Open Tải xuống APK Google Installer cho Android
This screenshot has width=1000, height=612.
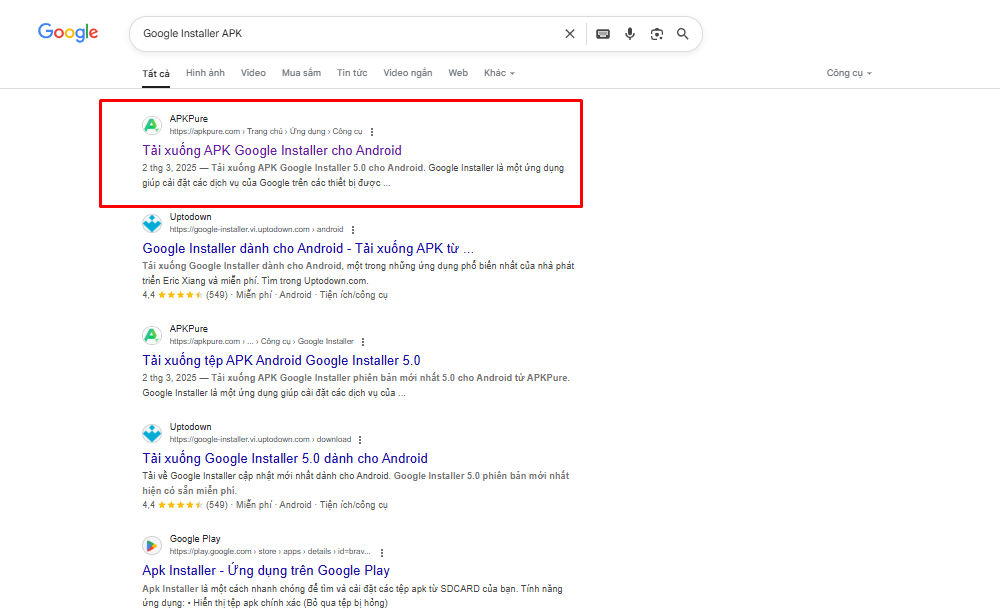[x=272, y=150]
